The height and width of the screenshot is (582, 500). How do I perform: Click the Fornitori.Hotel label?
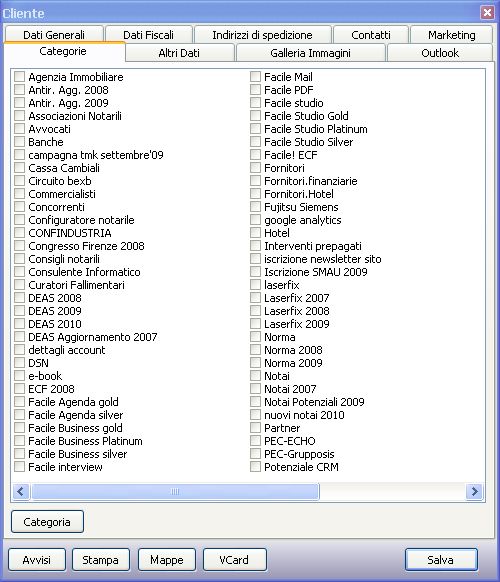tap(299, 194)
